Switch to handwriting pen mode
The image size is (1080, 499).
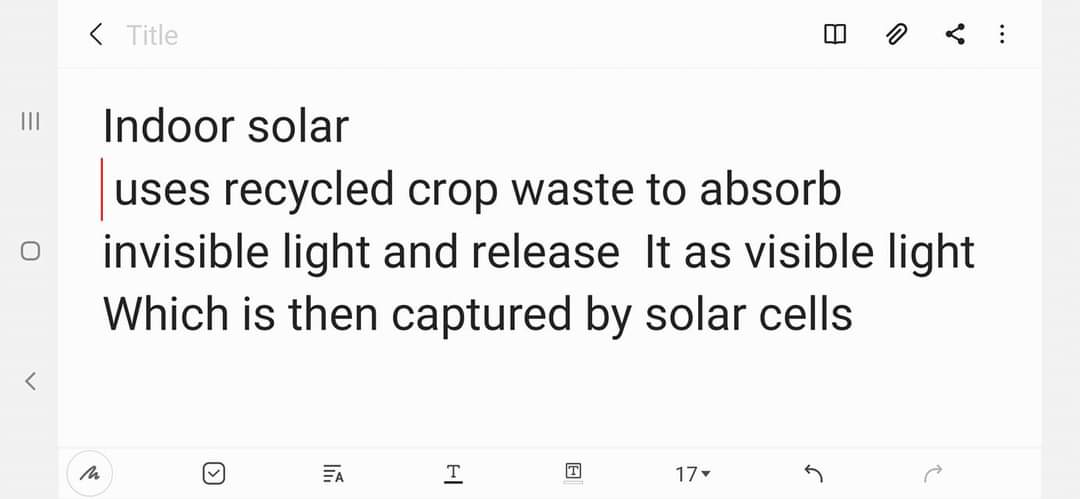tap(89, 473)
